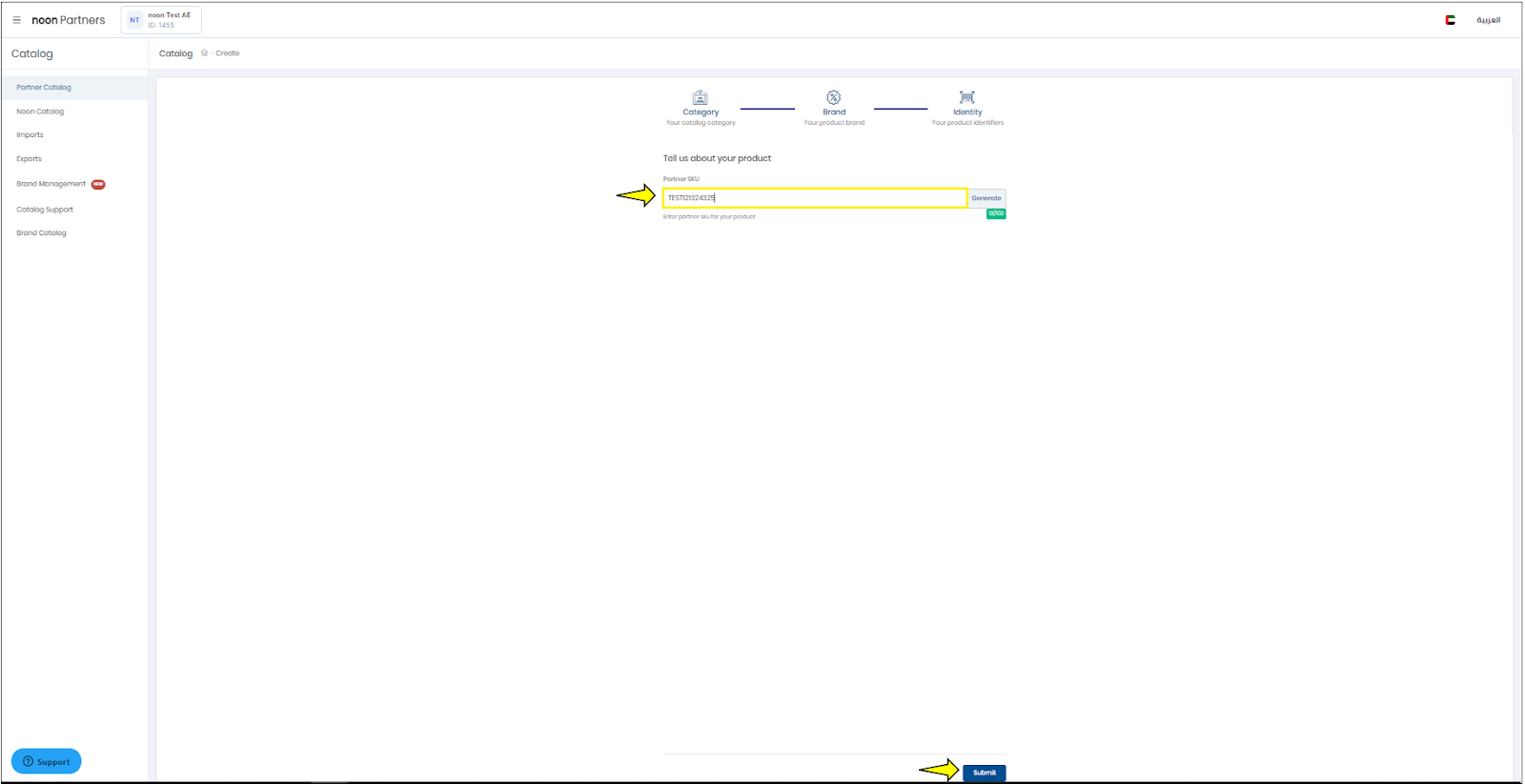Go to Imports in sidebar
This screenshot has width=1525, height=784.
[30, 135]
